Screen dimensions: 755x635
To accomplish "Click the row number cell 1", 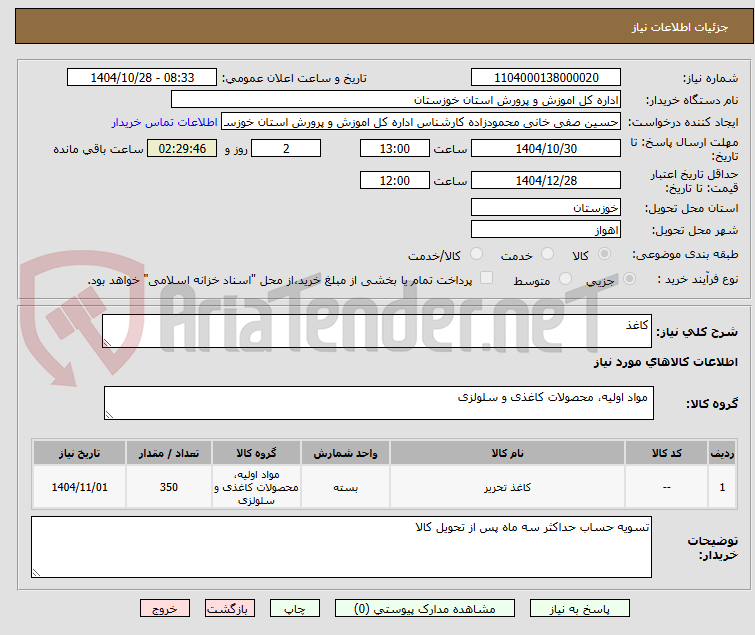I will pos(722,487).
